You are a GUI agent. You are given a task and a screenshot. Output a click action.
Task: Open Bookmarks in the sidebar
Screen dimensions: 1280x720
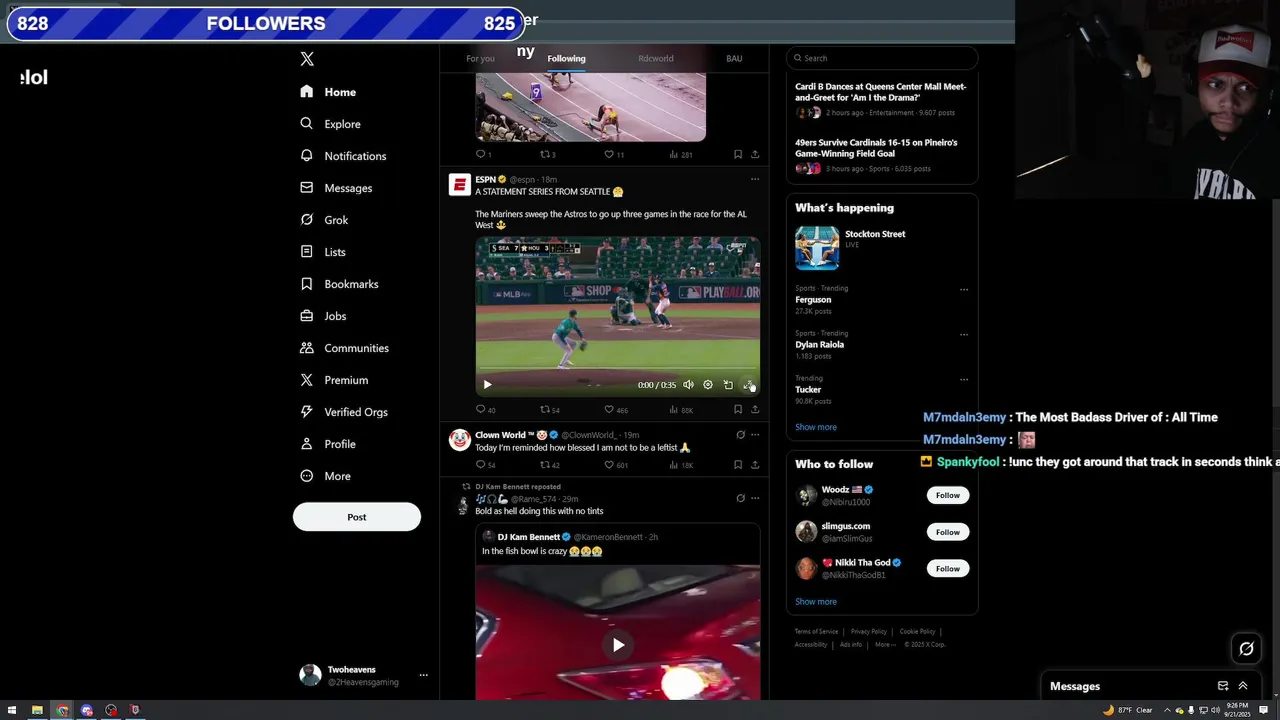point(339,284)
